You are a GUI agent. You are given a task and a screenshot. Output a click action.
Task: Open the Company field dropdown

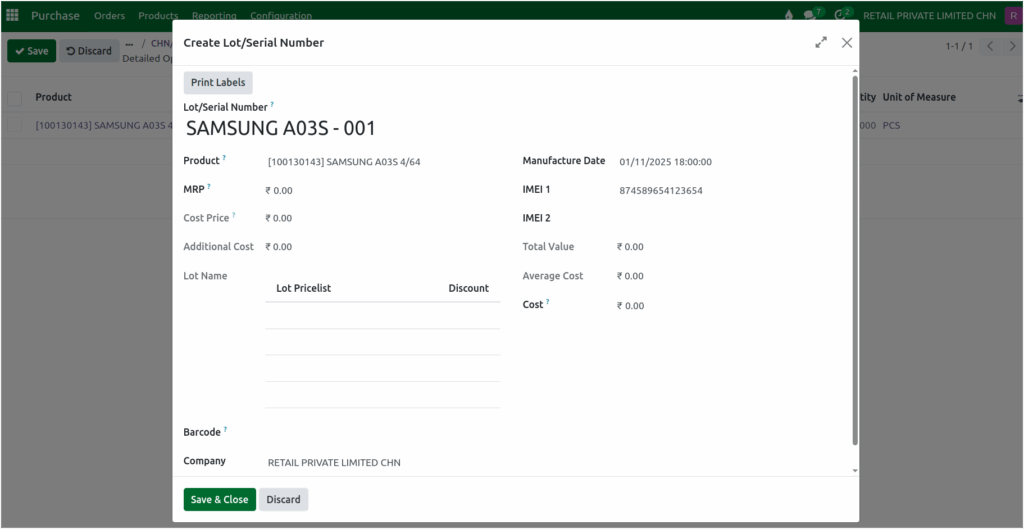[x=382, y=462]
